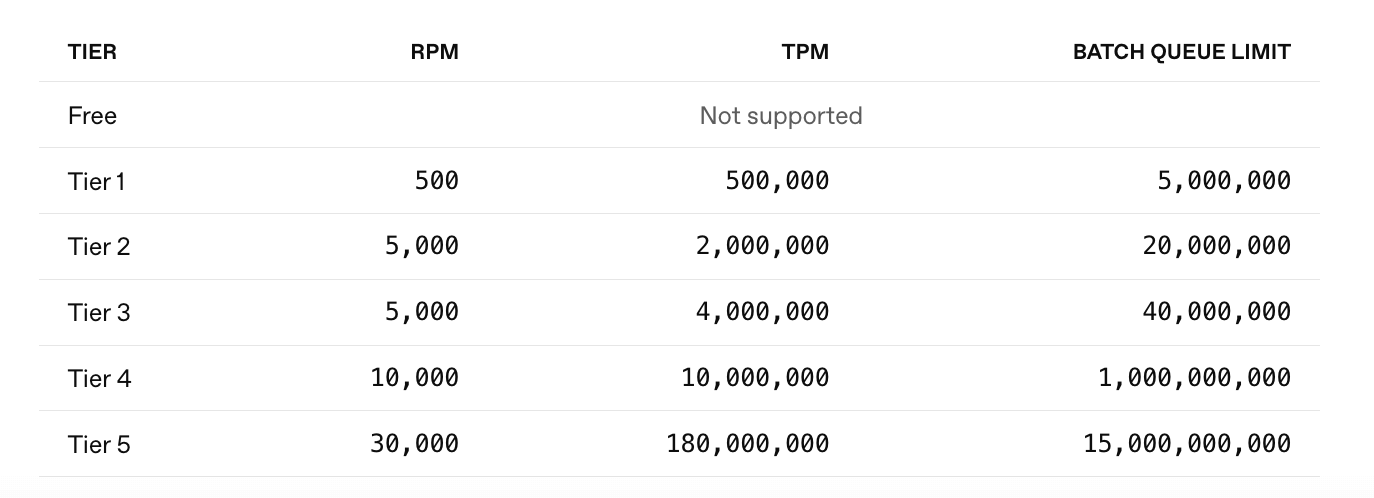Select the Tier 5 row label
Image resolution: width=1374 pixels, height=498 pixels.
[x=99, y=444]
